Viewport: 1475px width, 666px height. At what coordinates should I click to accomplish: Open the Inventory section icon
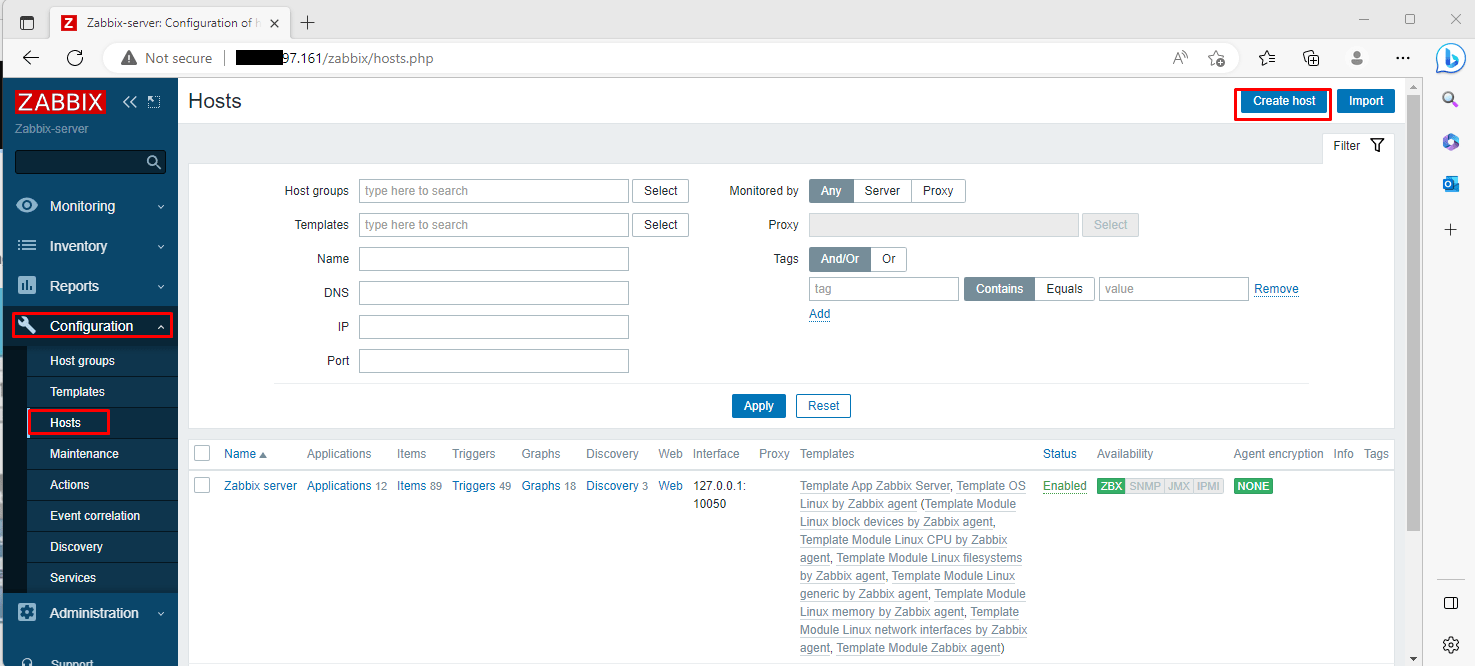(x=27, y=245)
